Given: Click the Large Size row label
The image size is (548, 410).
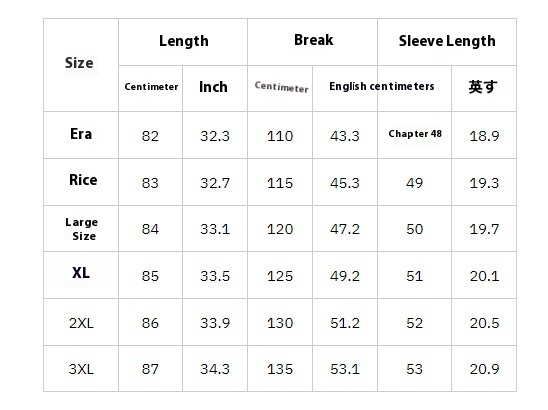Looking at the screenshot, I should point(81,229).
